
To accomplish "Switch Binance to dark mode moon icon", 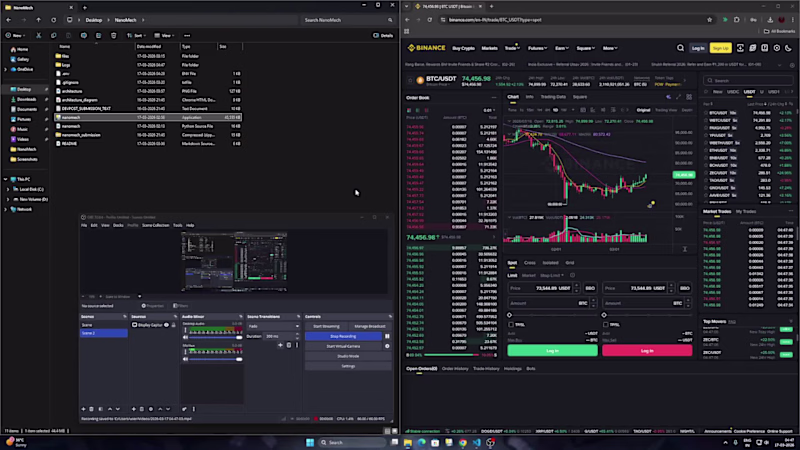I will [x=788, y=48].
